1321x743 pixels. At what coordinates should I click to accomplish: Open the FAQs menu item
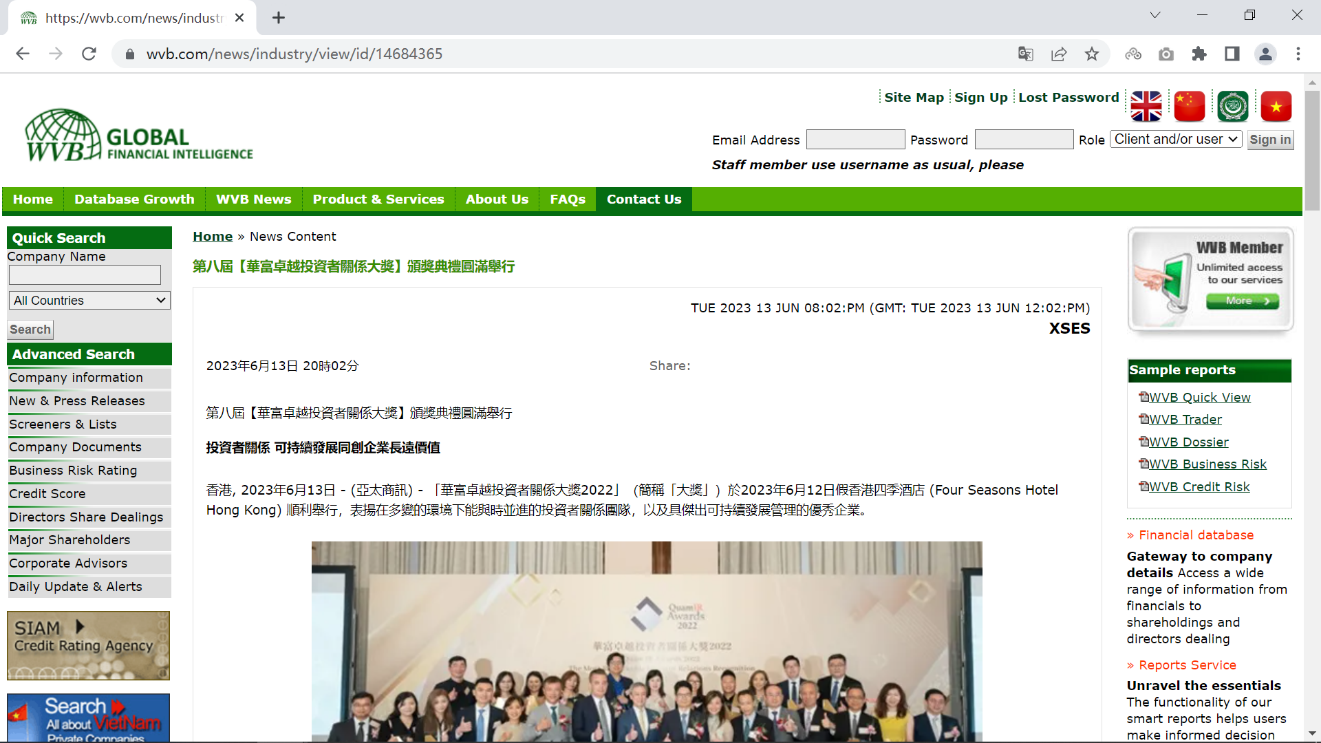click(568, 199)
